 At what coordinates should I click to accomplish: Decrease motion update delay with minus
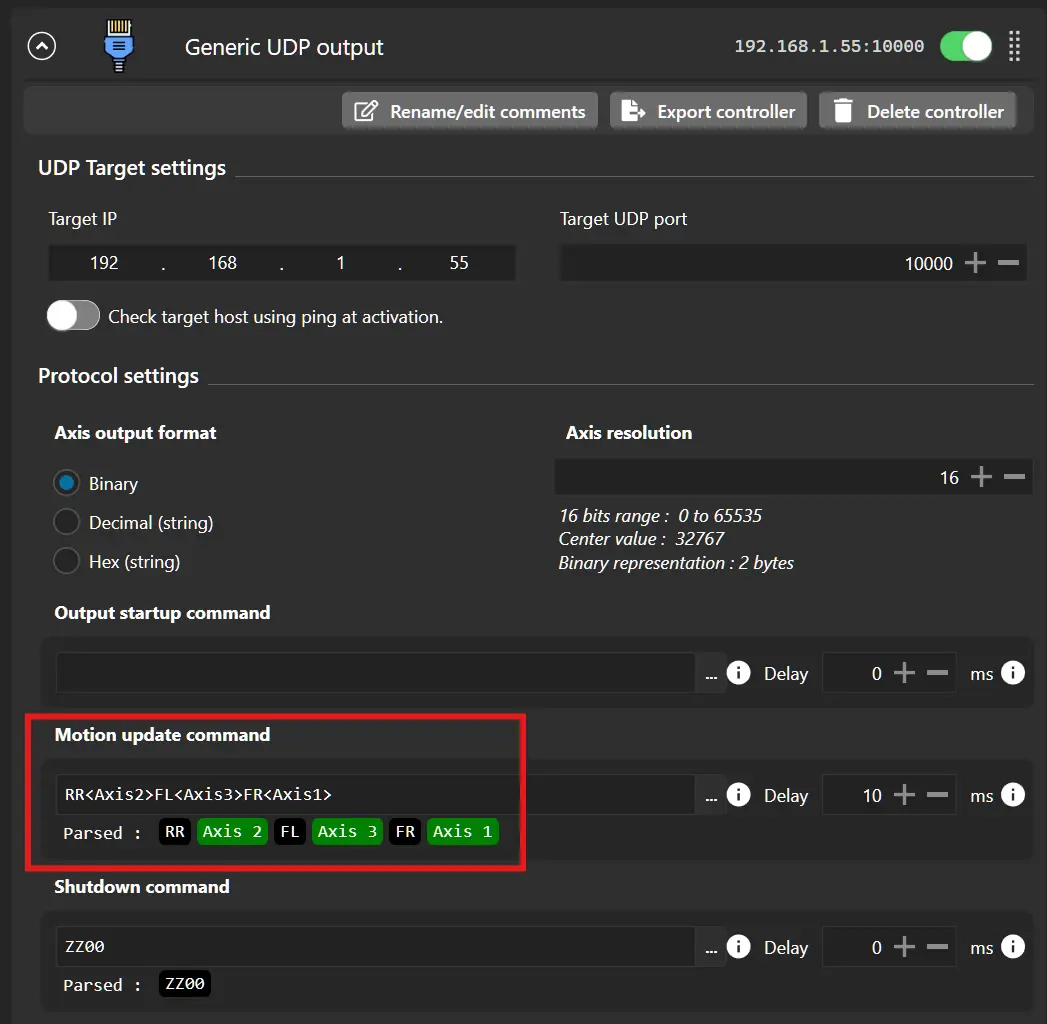click(937, 794)
